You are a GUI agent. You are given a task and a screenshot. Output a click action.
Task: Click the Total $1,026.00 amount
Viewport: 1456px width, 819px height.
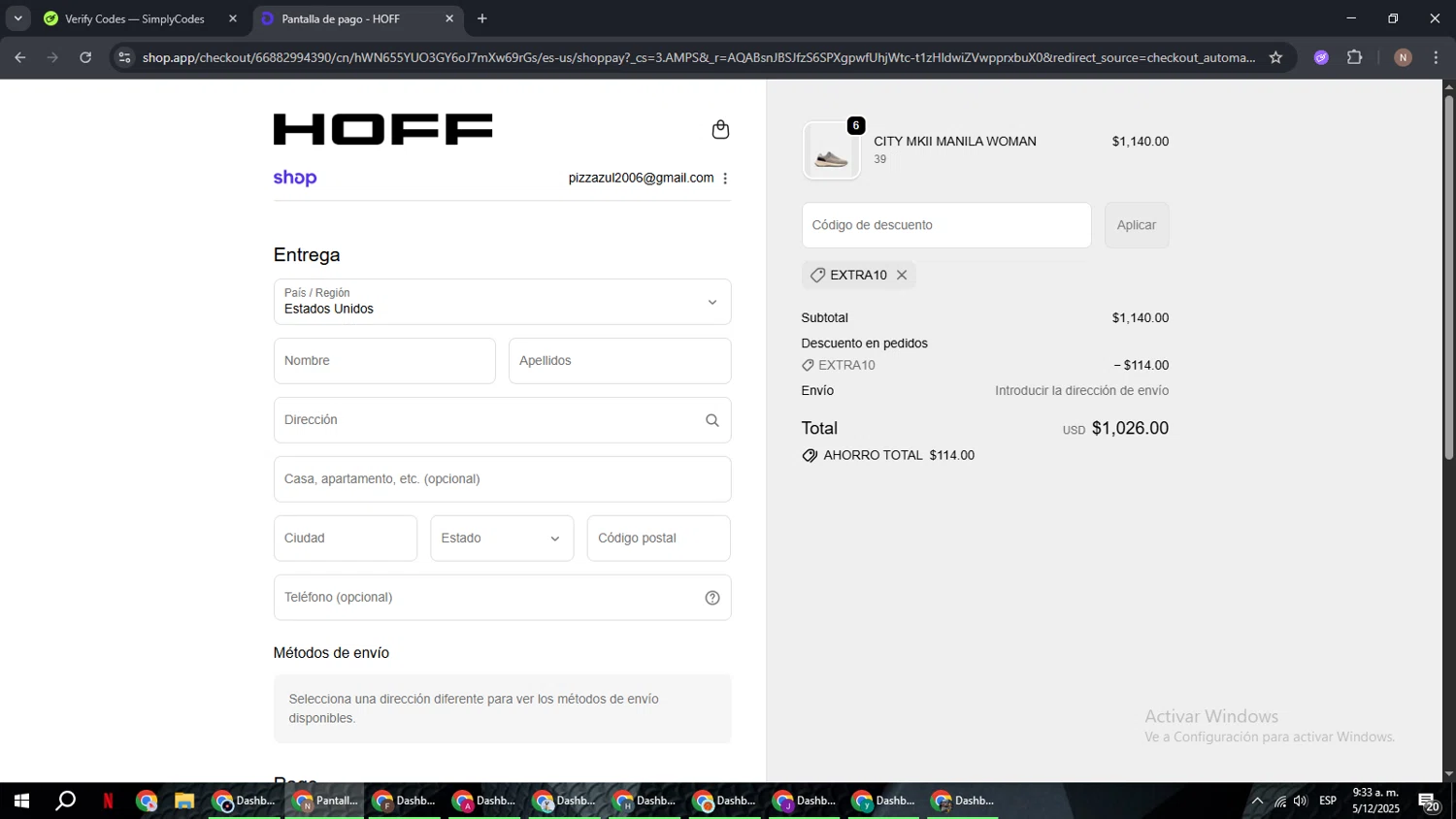click(x=1130, y=428)
